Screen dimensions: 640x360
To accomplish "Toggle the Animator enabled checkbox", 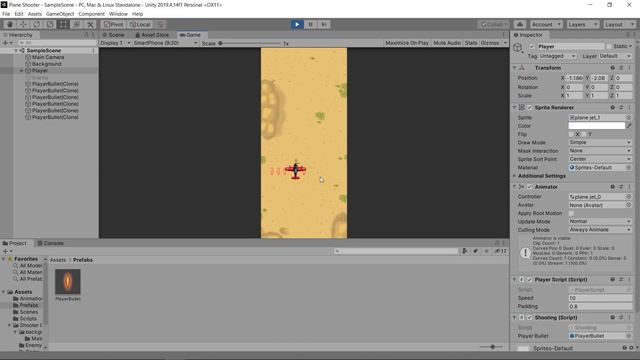I will click(x=529, y=187).
